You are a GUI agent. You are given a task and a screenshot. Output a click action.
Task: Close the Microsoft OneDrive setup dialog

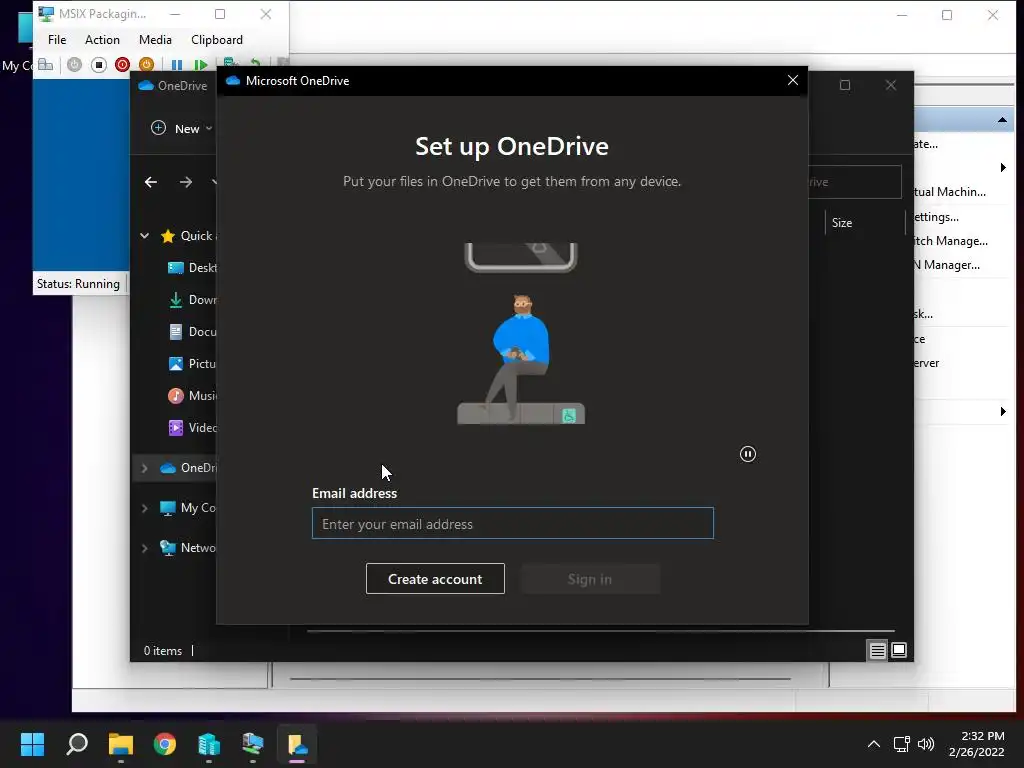click(793, 80)
